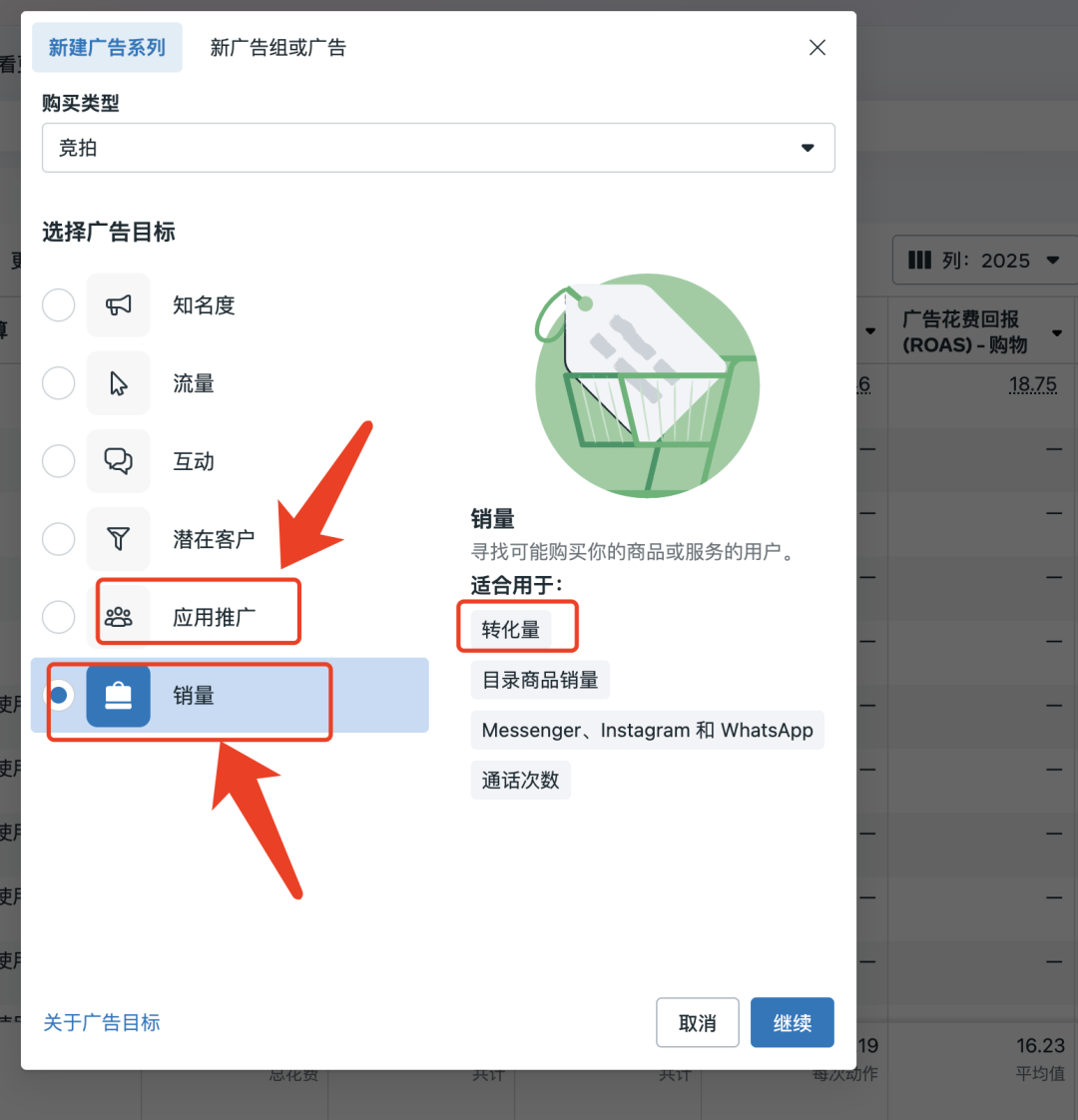Open the 购买类型 dropdown showing 竞拍
Screen dimensions: 1078x1120
[439, 147]
